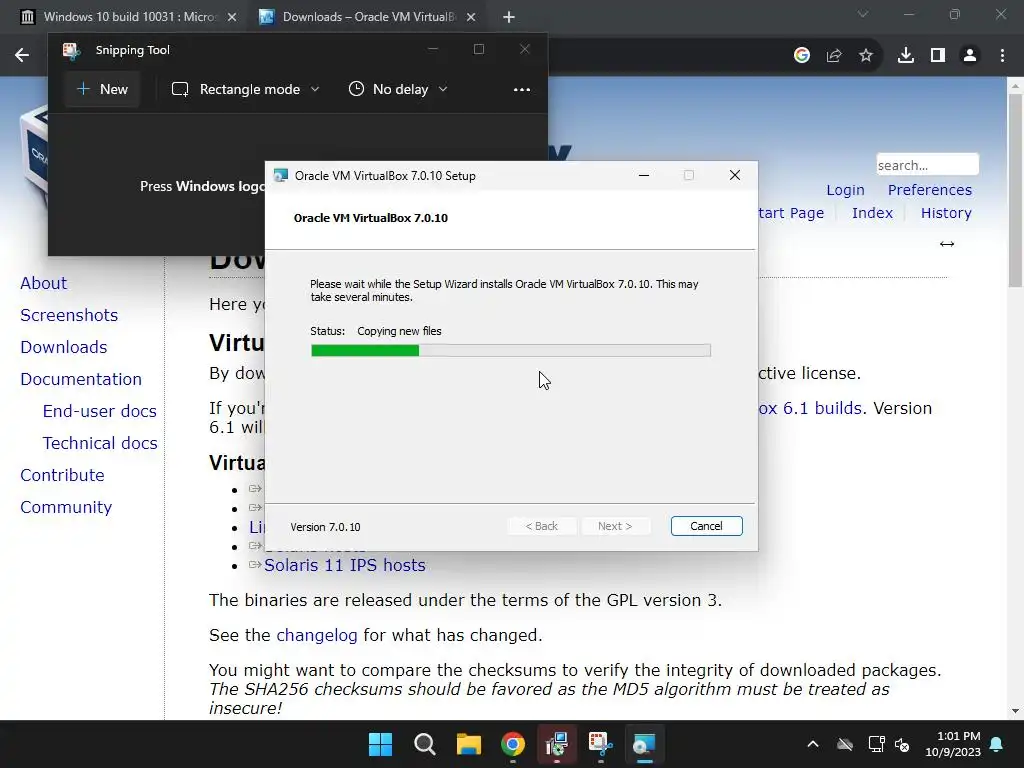Open Chrome three-dot menu
Viewport: 1024px width, 768px height.
1002,56
